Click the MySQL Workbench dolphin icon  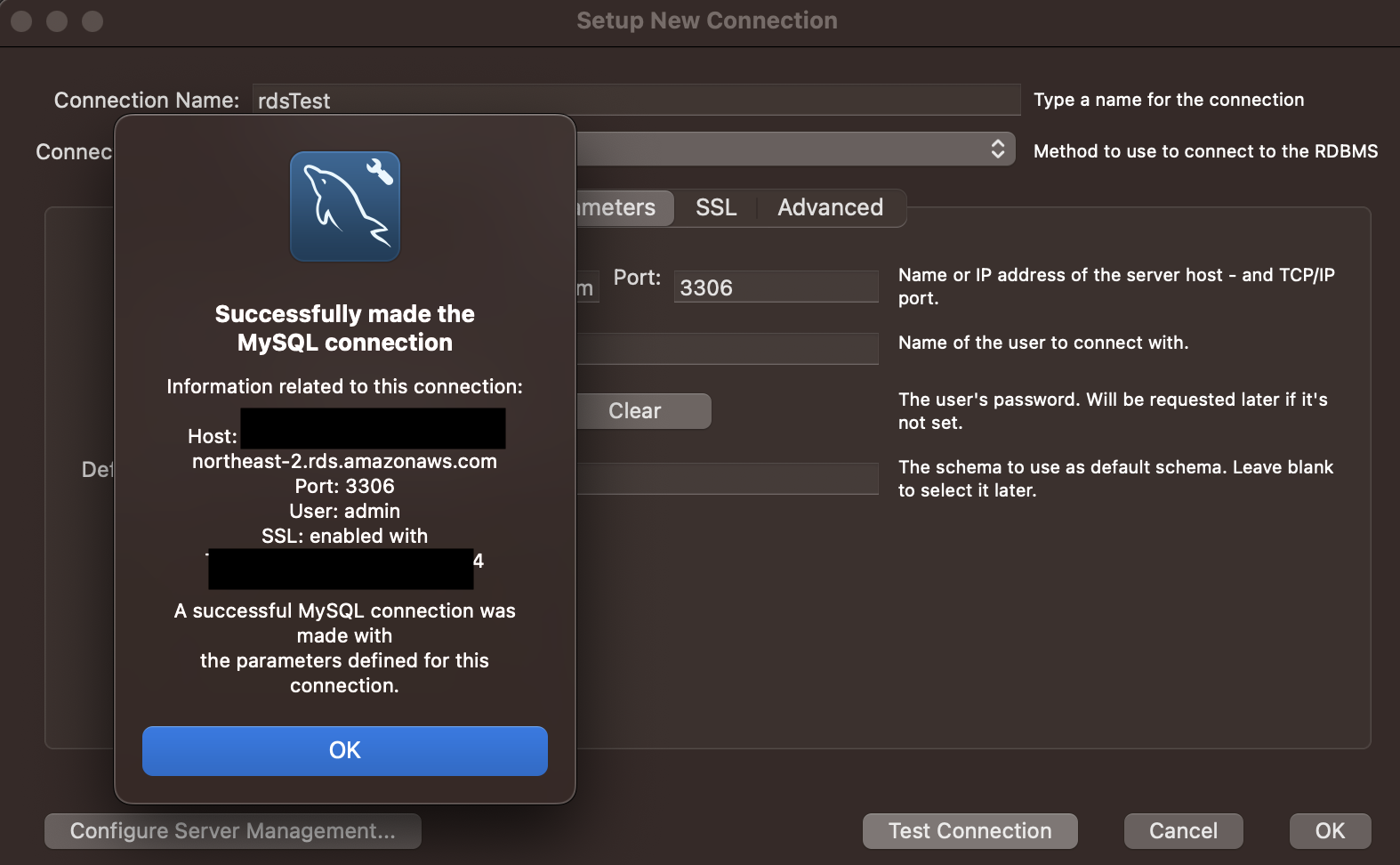(345, 206)
